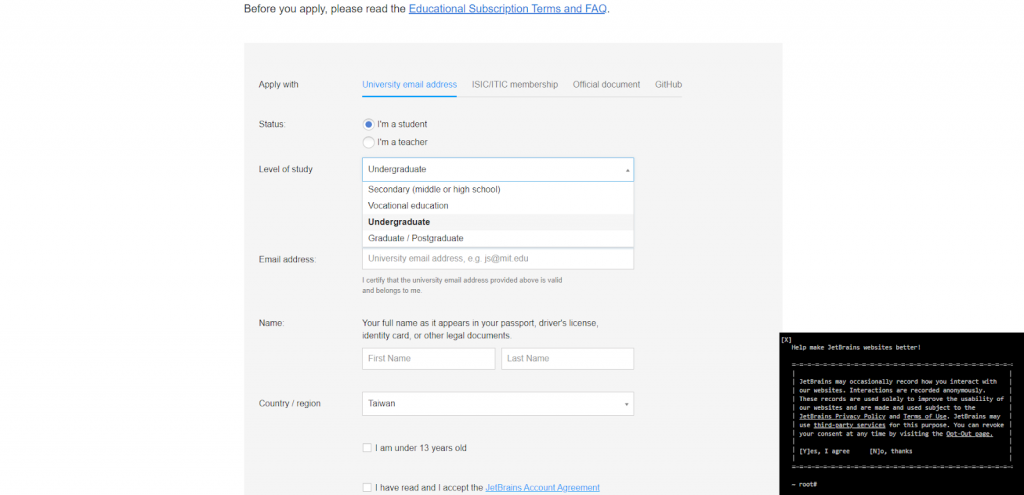Screen dimensions: 1024x495
Task: Open the JetBrains Account Agreement link
Action: click(x=542, y=488)
